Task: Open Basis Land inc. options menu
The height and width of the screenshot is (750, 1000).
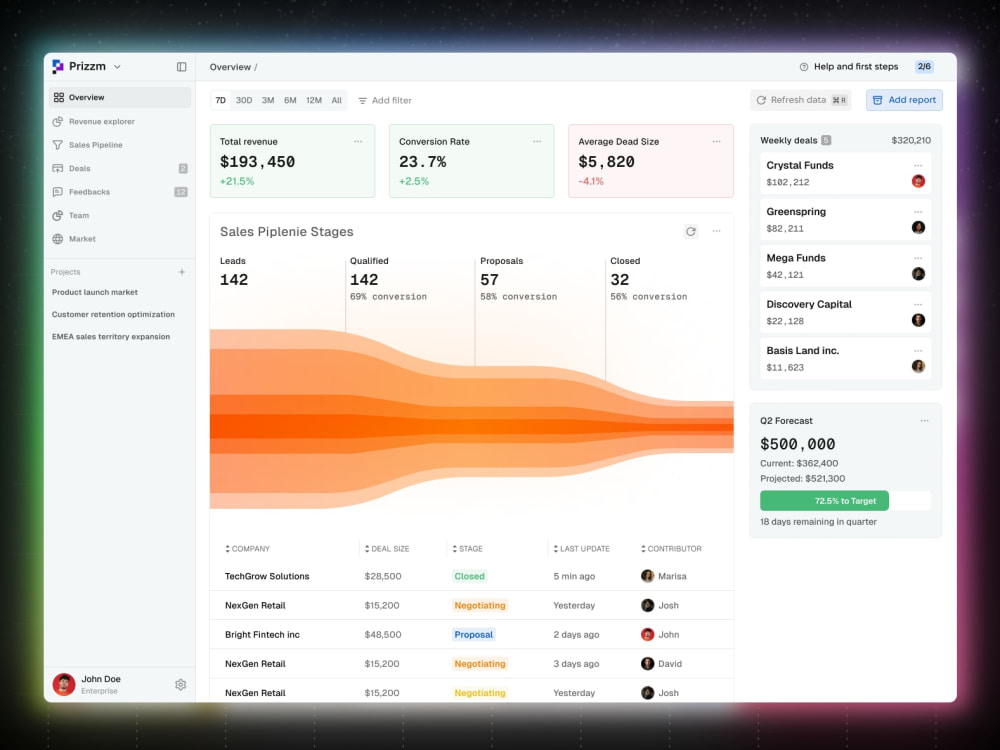Action: (x=918, y=351)
